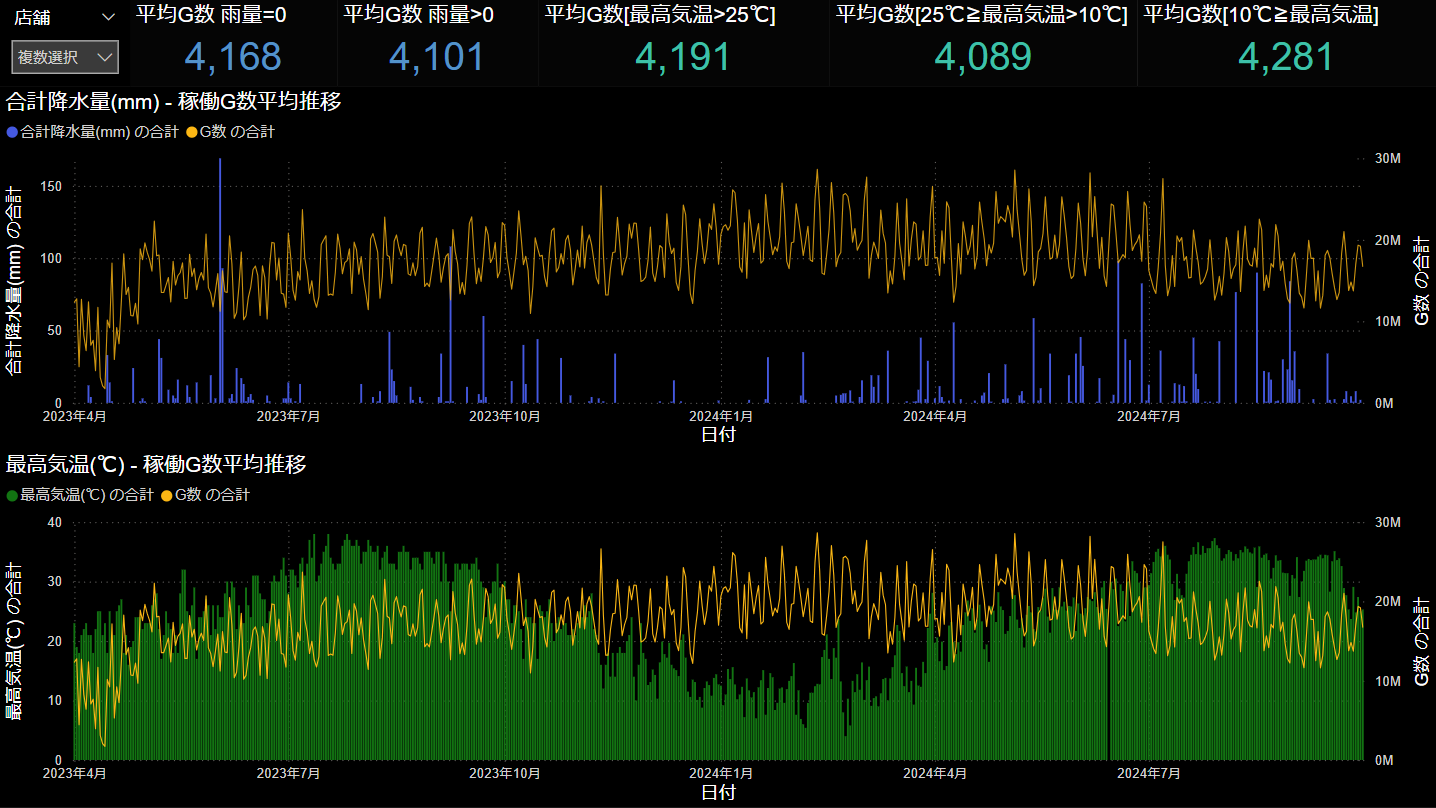
Task: Open the 複数選択 store dropdown
Action: click(x=65, y=58)
